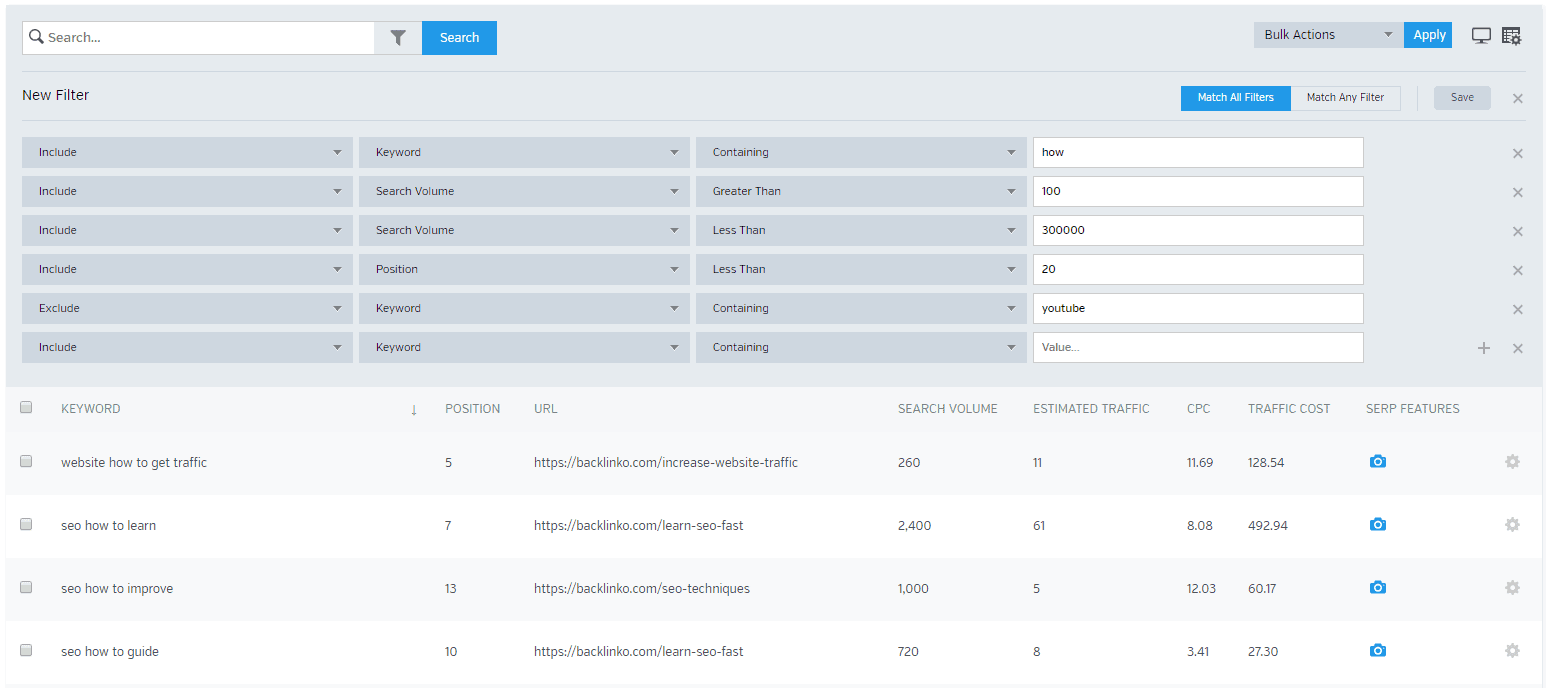Image resolution: width=1548 pixels, height=688 pixels.
Task: Open Search Volume dropdown in the 100 row
Action: pos(524,192)
